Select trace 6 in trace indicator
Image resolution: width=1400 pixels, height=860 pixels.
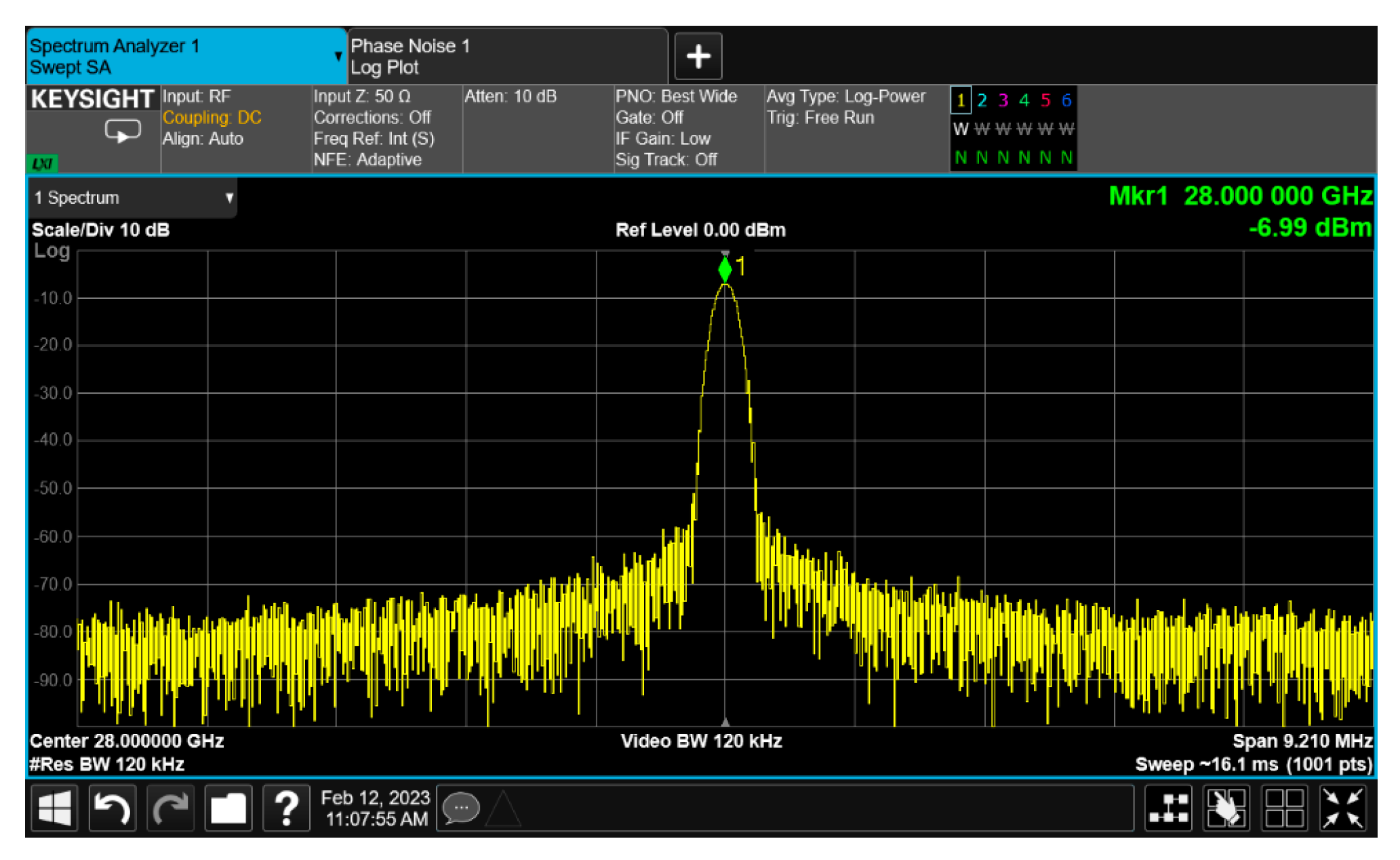click(x=1066, y=100)
